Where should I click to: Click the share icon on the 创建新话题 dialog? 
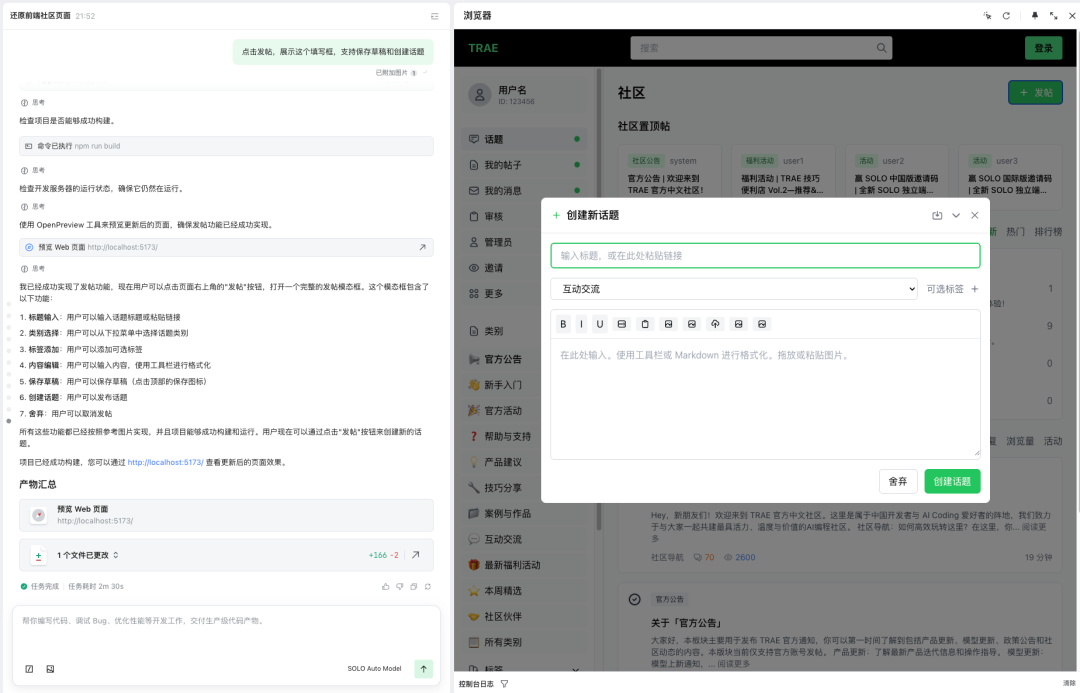coord(937,215)
